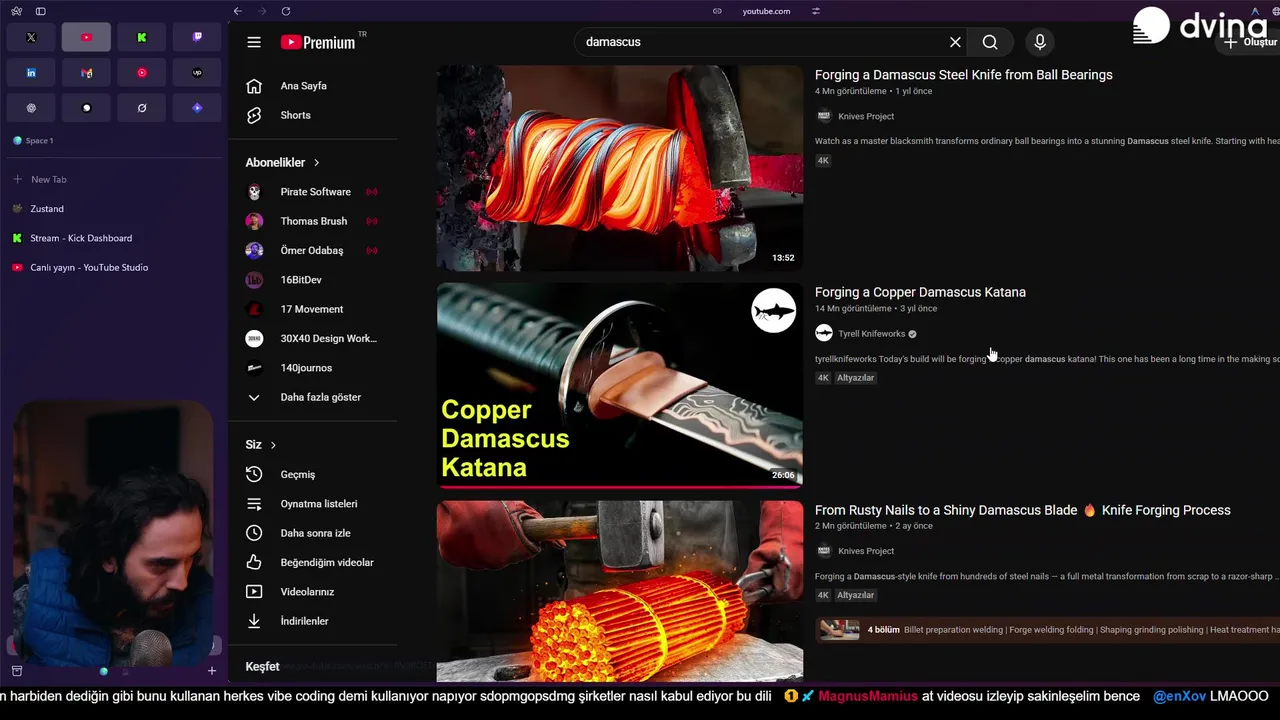Viewport: 1280px width, 720px height.
Task: Open the YouTube Music pinned tab
Action: (142, 73)
